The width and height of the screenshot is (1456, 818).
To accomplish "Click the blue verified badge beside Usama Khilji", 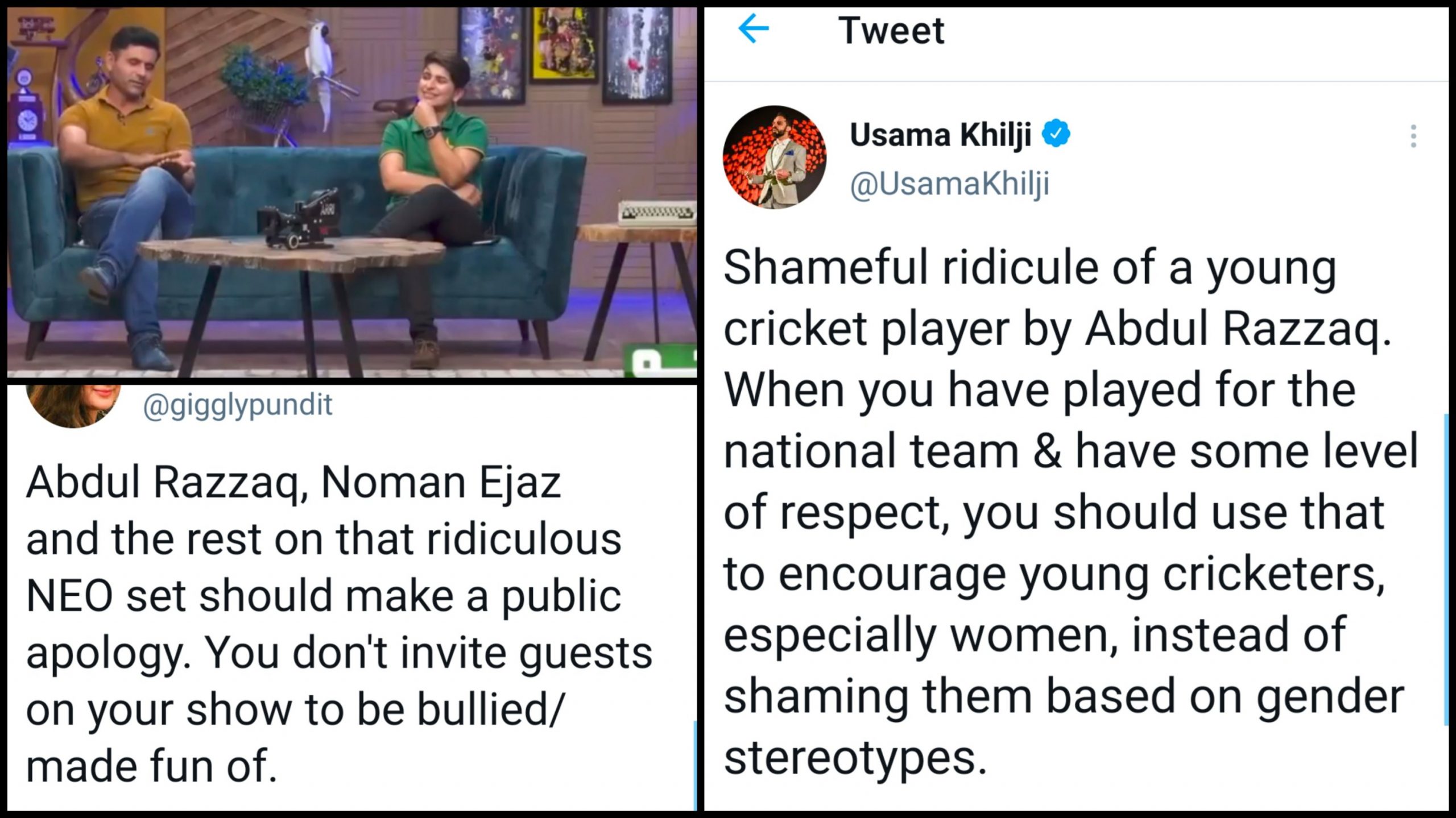I will coord(1056,135).
